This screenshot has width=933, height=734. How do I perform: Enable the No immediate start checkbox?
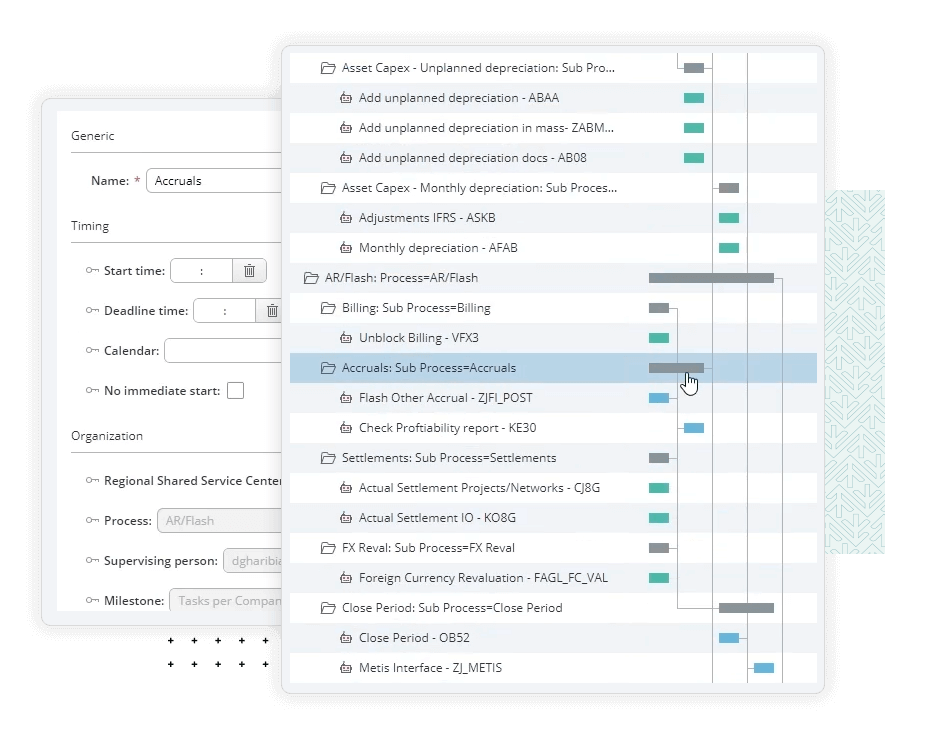point(235,391)
